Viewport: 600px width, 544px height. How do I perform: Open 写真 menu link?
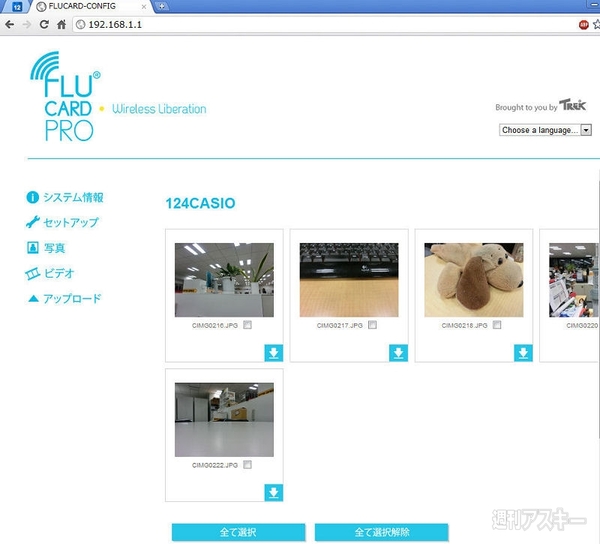[54, 248]
